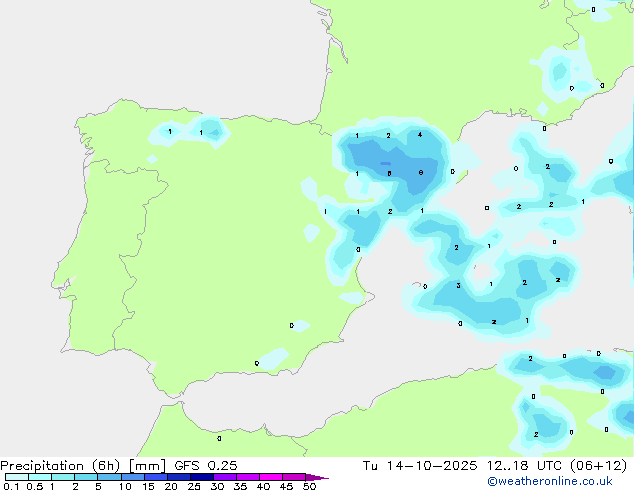The width and height of the screenshot is (634, 490).
Task: Click the 20–25 mm dark blue swatch
Action: coord(179,477)
